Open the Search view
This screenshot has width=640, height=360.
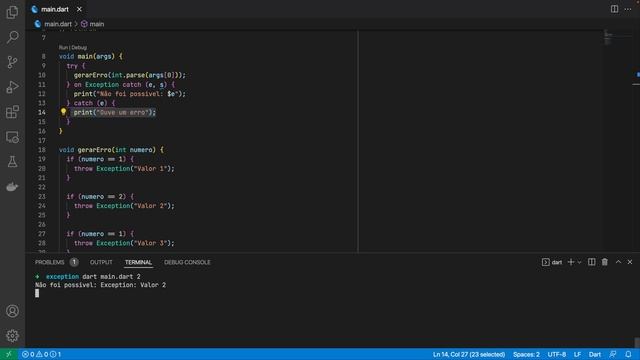click(x=12, y=37)
